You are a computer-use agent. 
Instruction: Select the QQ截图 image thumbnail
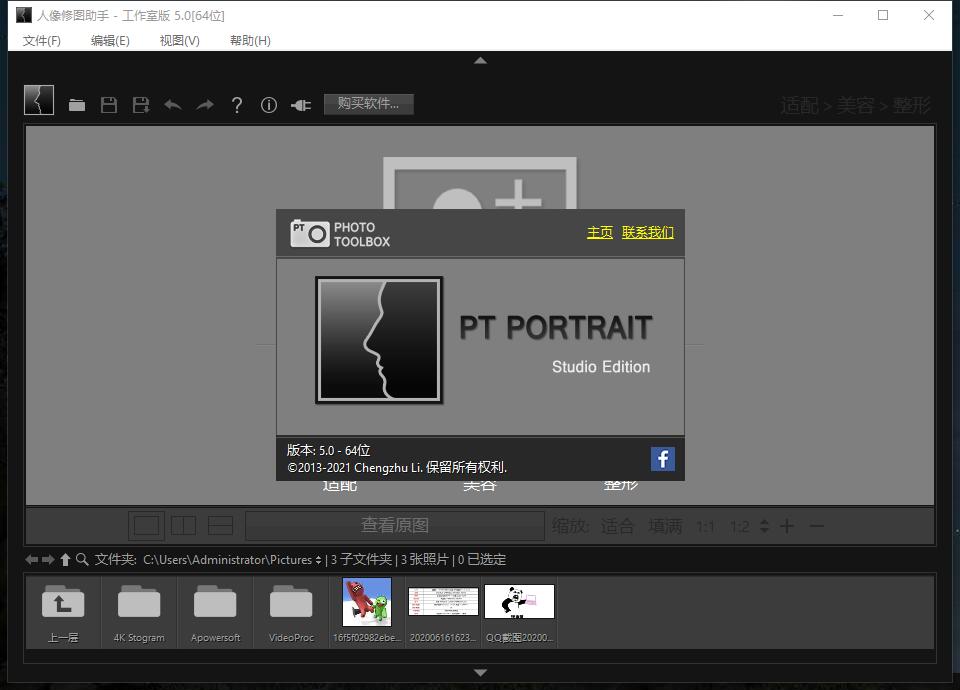[x=519, y=601]
